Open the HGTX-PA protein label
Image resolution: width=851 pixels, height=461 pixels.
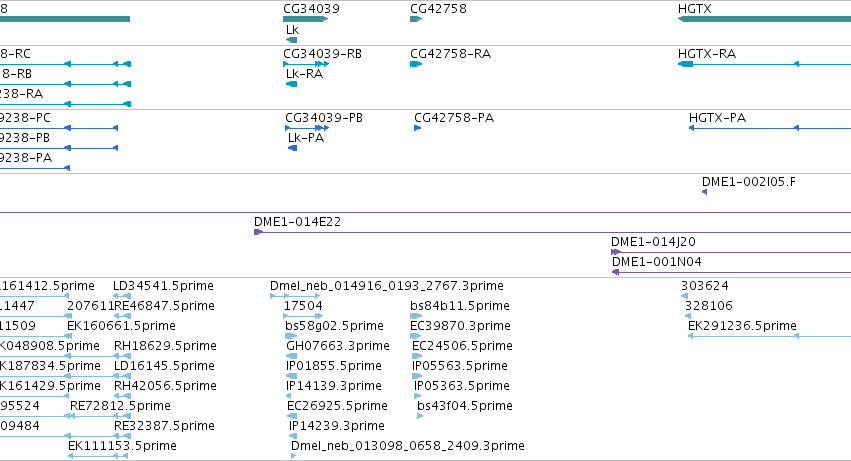click(717, 118)
